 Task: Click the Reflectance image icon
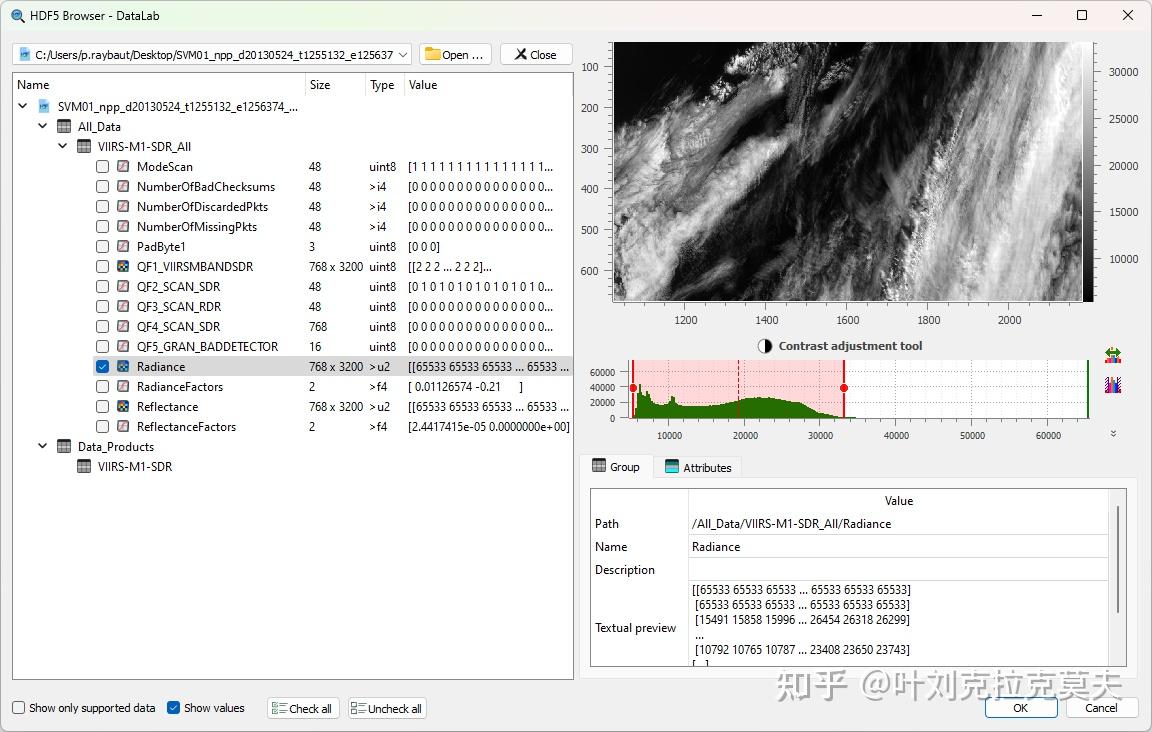point(123,406)
